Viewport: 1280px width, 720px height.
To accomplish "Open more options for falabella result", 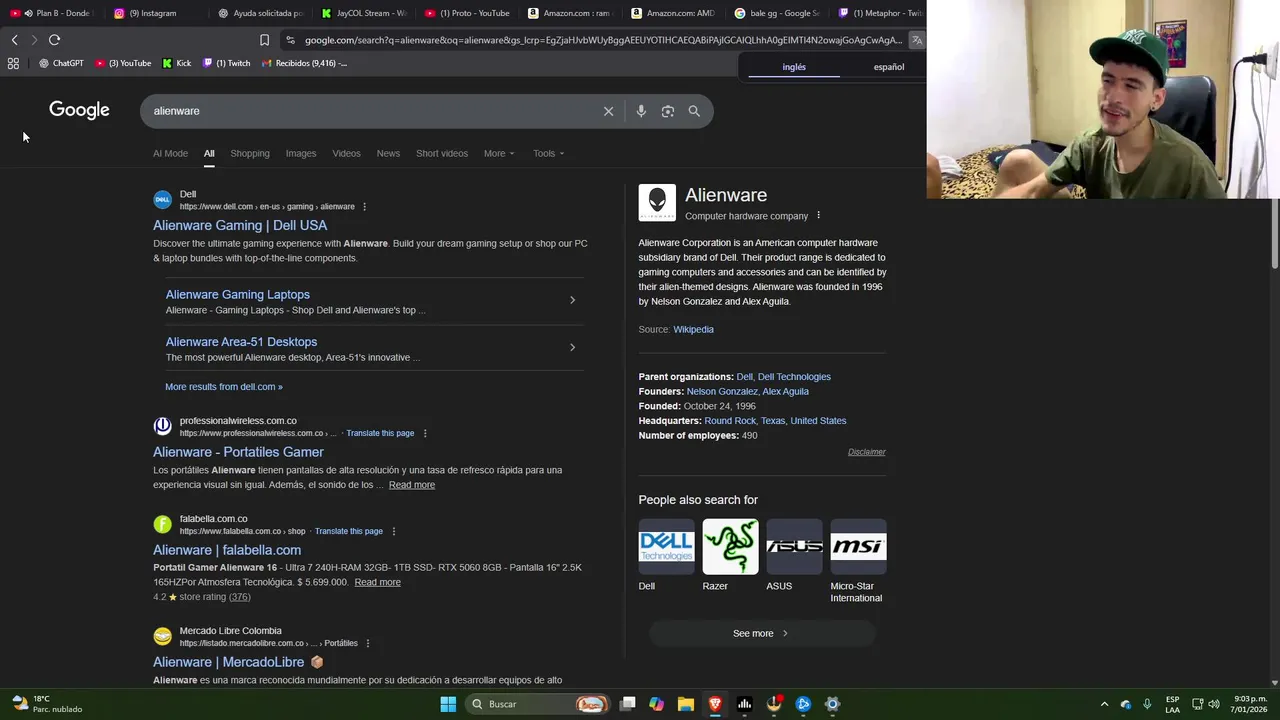I will coord(394,531).
